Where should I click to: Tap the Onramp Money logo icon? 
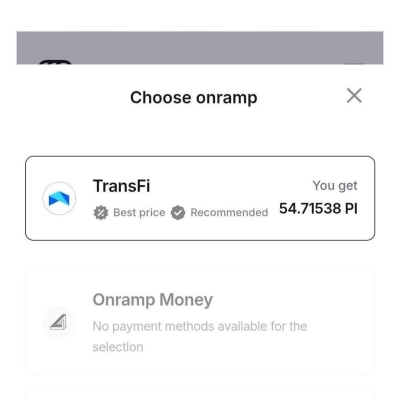[59, 322]
